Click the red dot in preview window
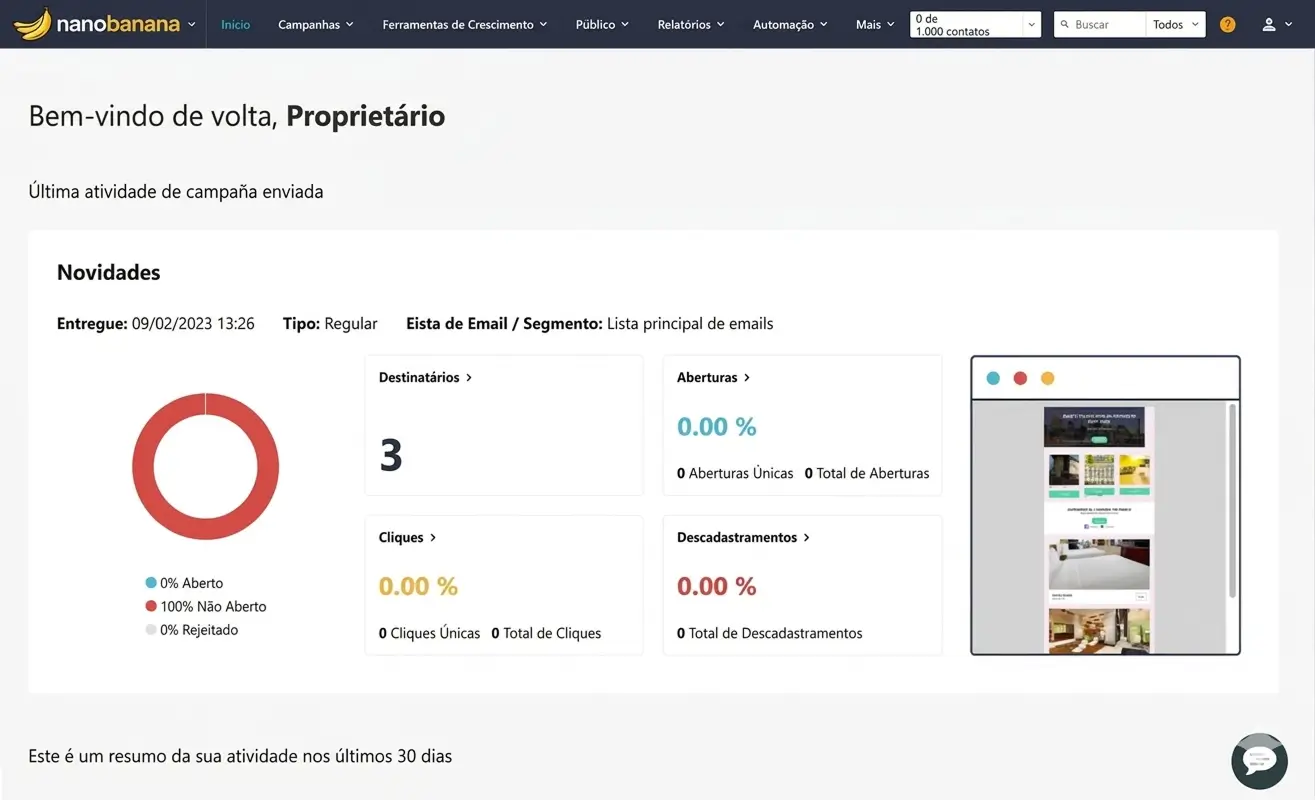1315x800 pixels. pos(1020,378)
